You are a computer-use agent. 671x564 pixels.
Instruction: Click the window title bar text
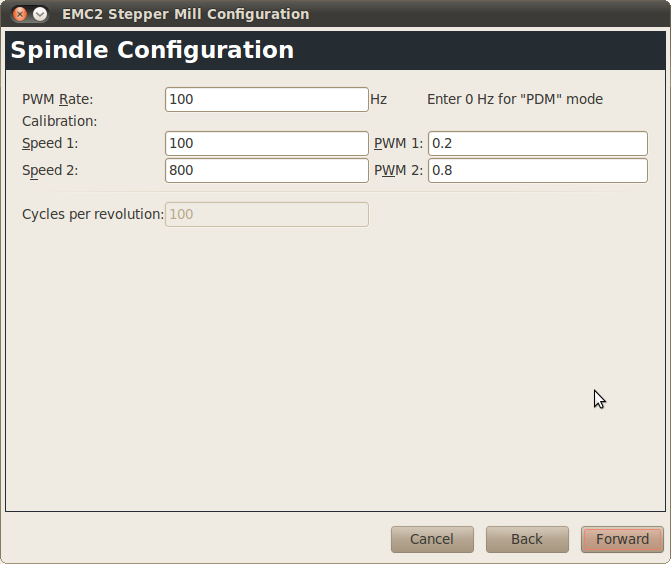tap(185, 15)
